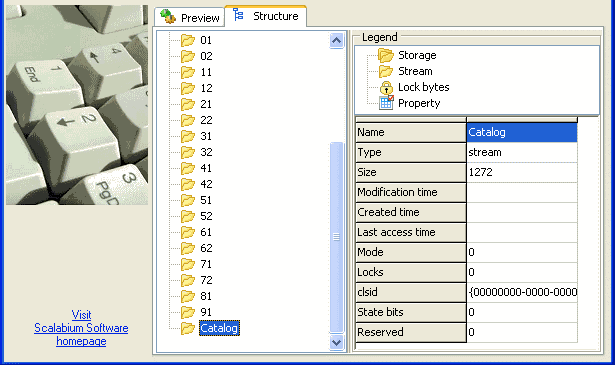Click folder icon next to 71
Screen dimensions: 615x365
[x=188, y=264]
